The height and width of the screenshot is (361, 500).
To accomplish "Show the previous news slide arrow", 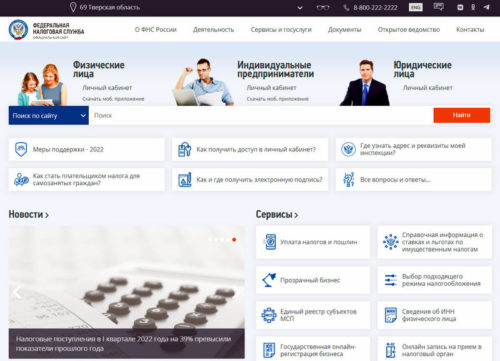I will 17,292.
